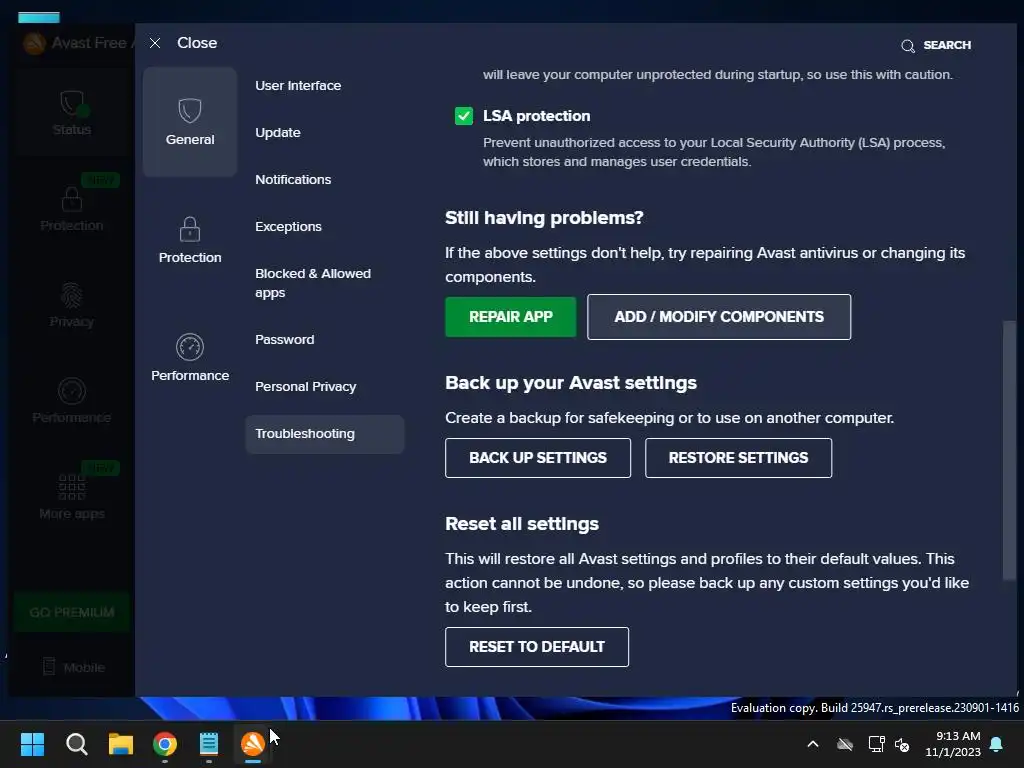Open the Protection settings category
Image resolution: width=1024 pixels, height=768 pixels.
tap(190, 240)
